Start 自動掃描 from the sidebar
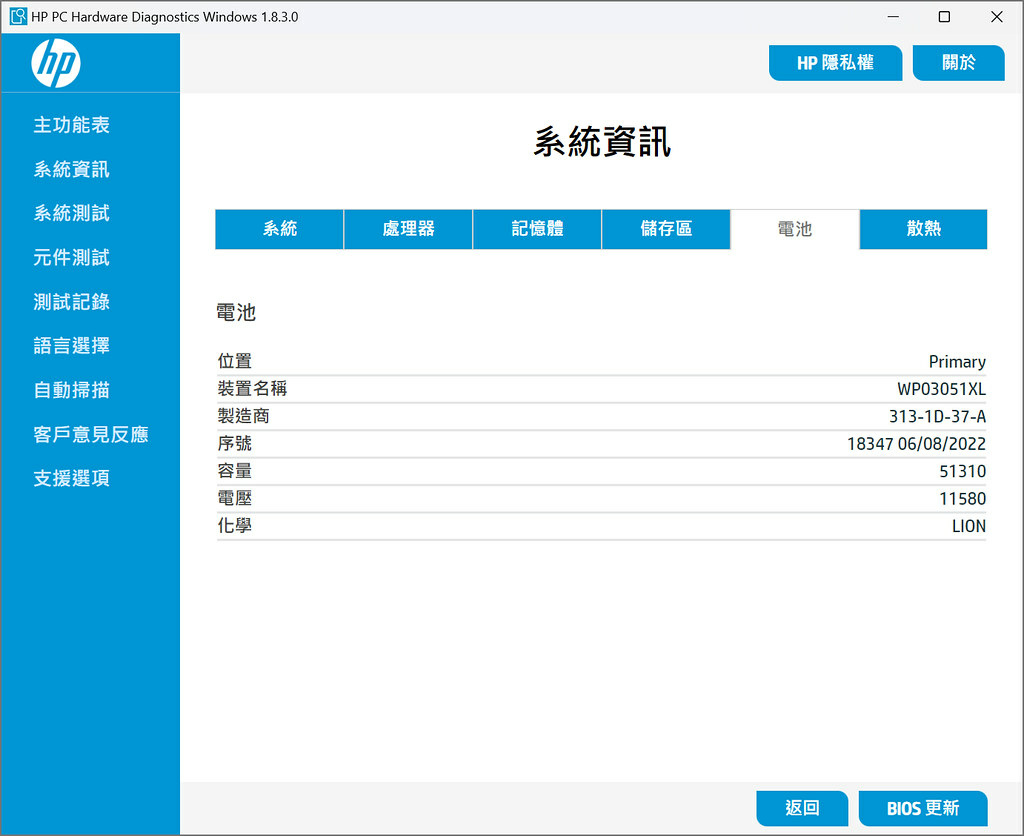Viewport: 1024px width, 836px height. [71, 390]
